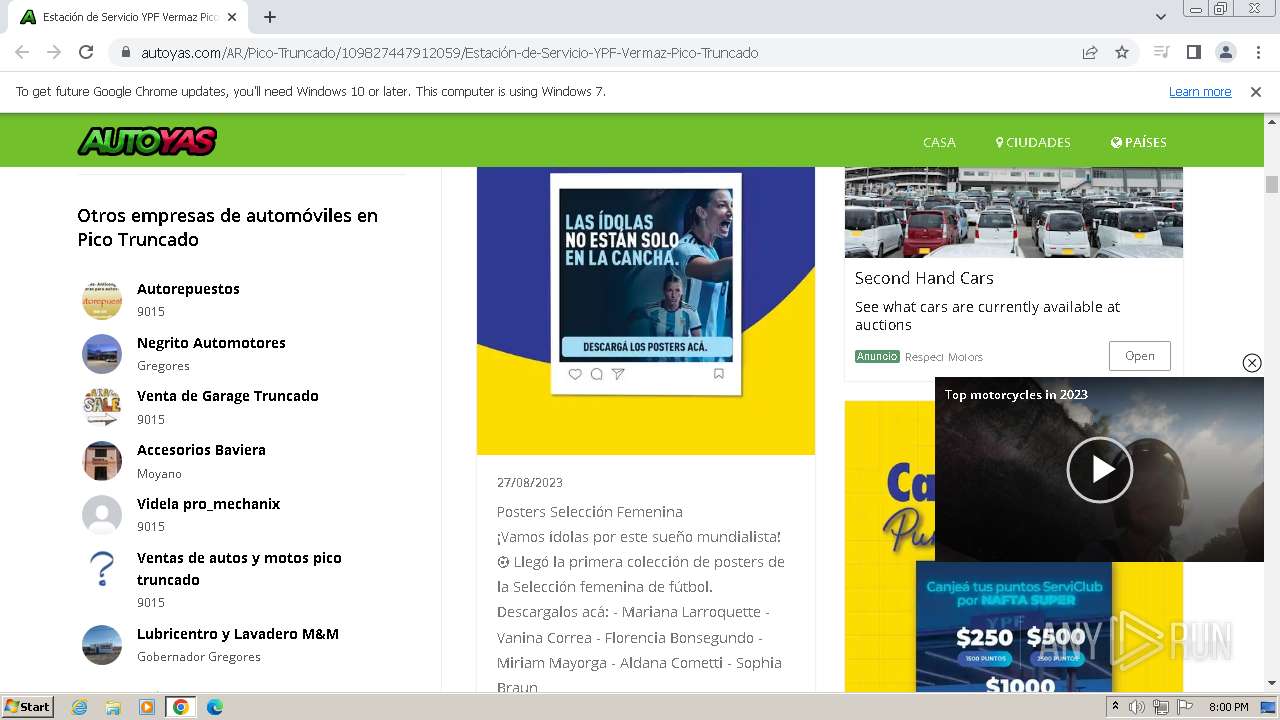This screenshot has height=720, width=1280.
Task: Open a new browser tab with plus icon
Action: (x=270, y=17)
